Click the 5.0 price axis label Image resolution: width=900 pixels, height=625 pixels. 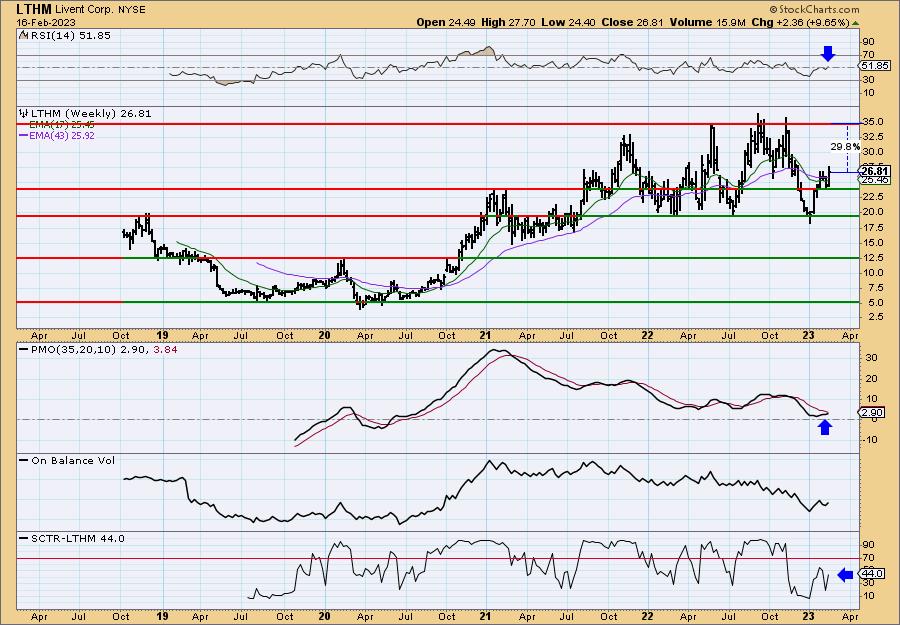tap(876, 303)
